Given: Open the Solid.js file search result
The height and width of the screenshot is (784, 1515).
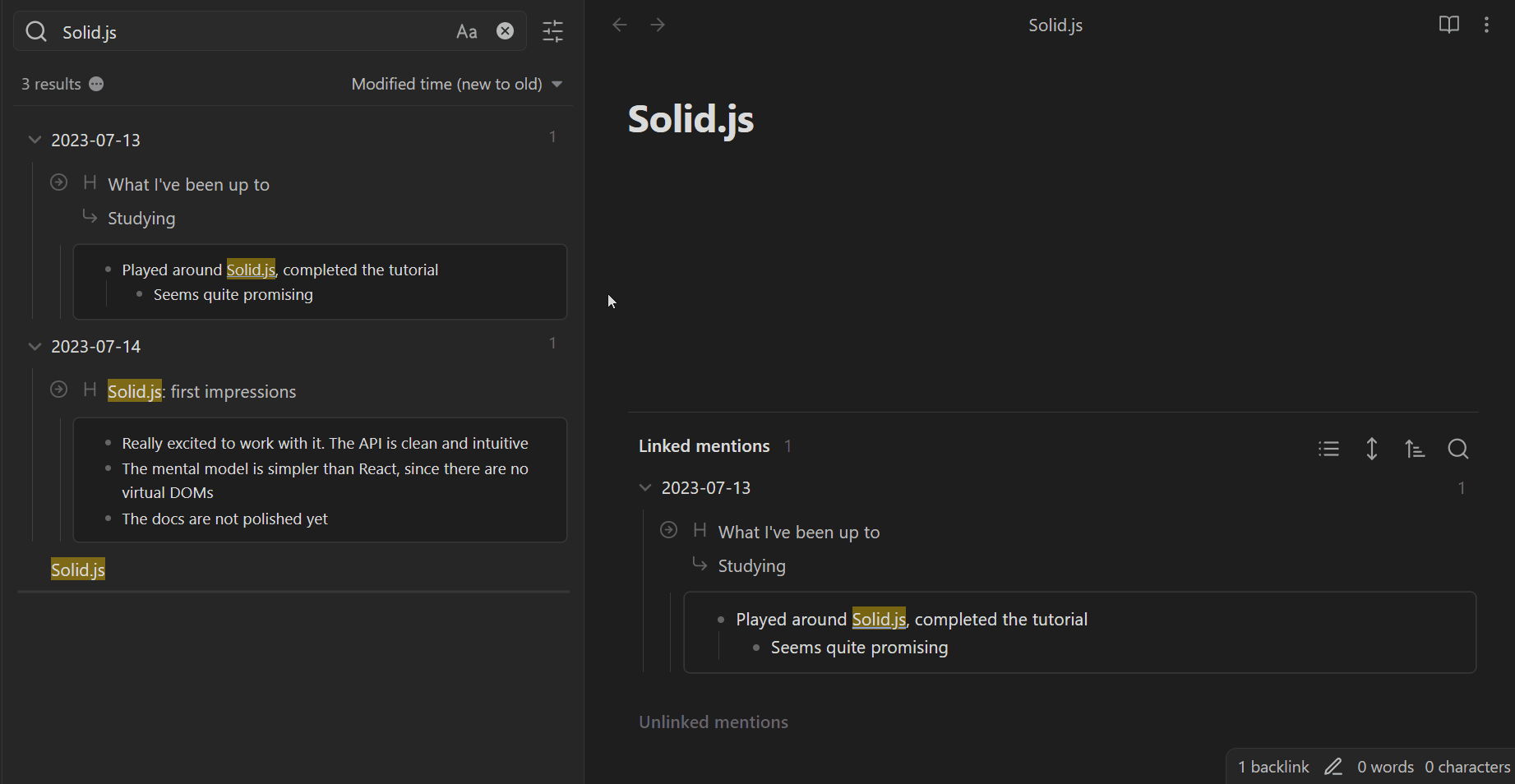Looking at the screenshot, I should point(78,570).
